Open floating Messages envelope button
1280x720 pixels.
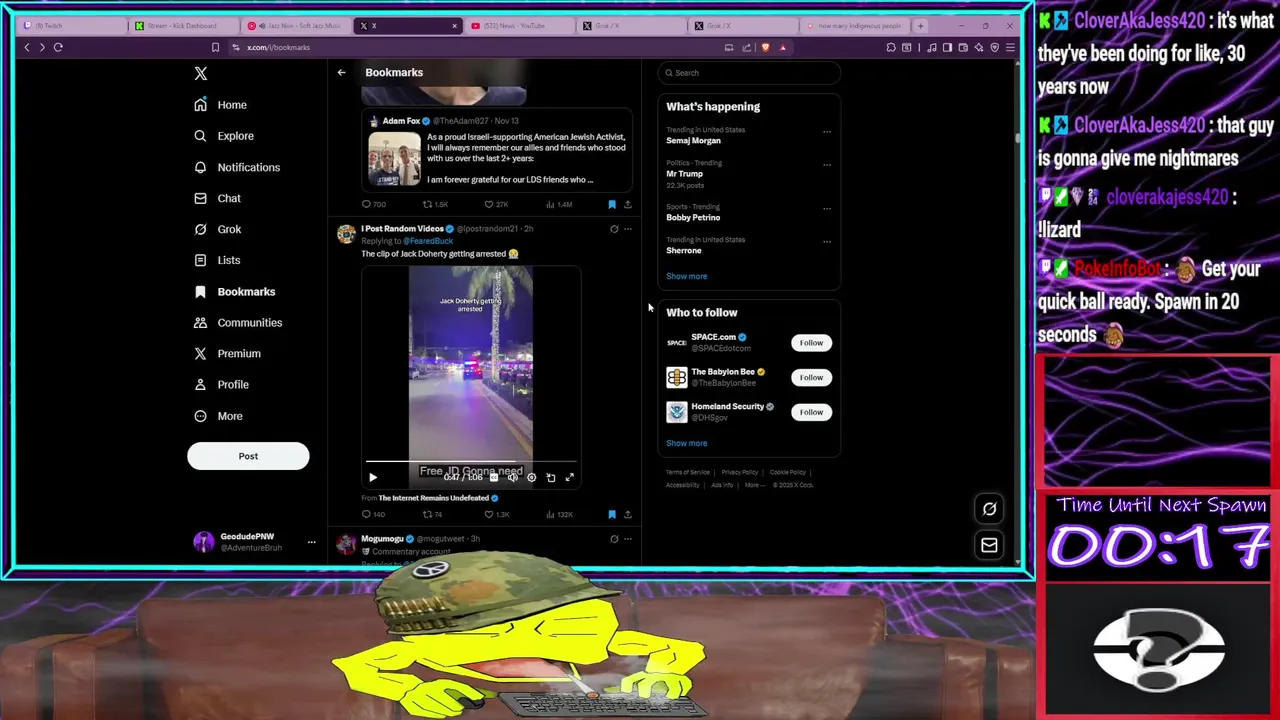click(x=989, y=545)
